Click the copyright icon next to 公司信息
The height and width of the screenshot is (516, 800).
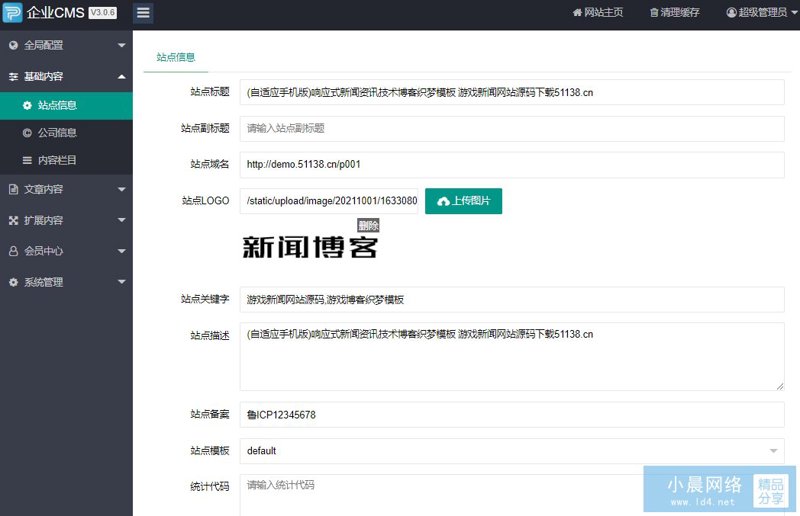(x=27, y=133)
